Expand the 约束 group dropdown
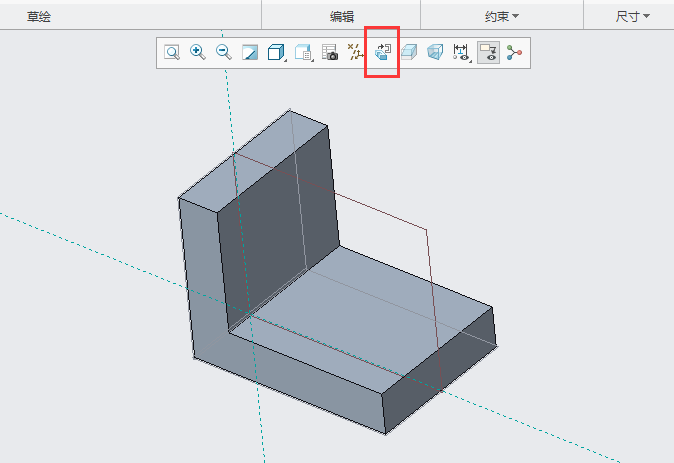The width and height of the screenshot is (674, 463). pos(502,17)
